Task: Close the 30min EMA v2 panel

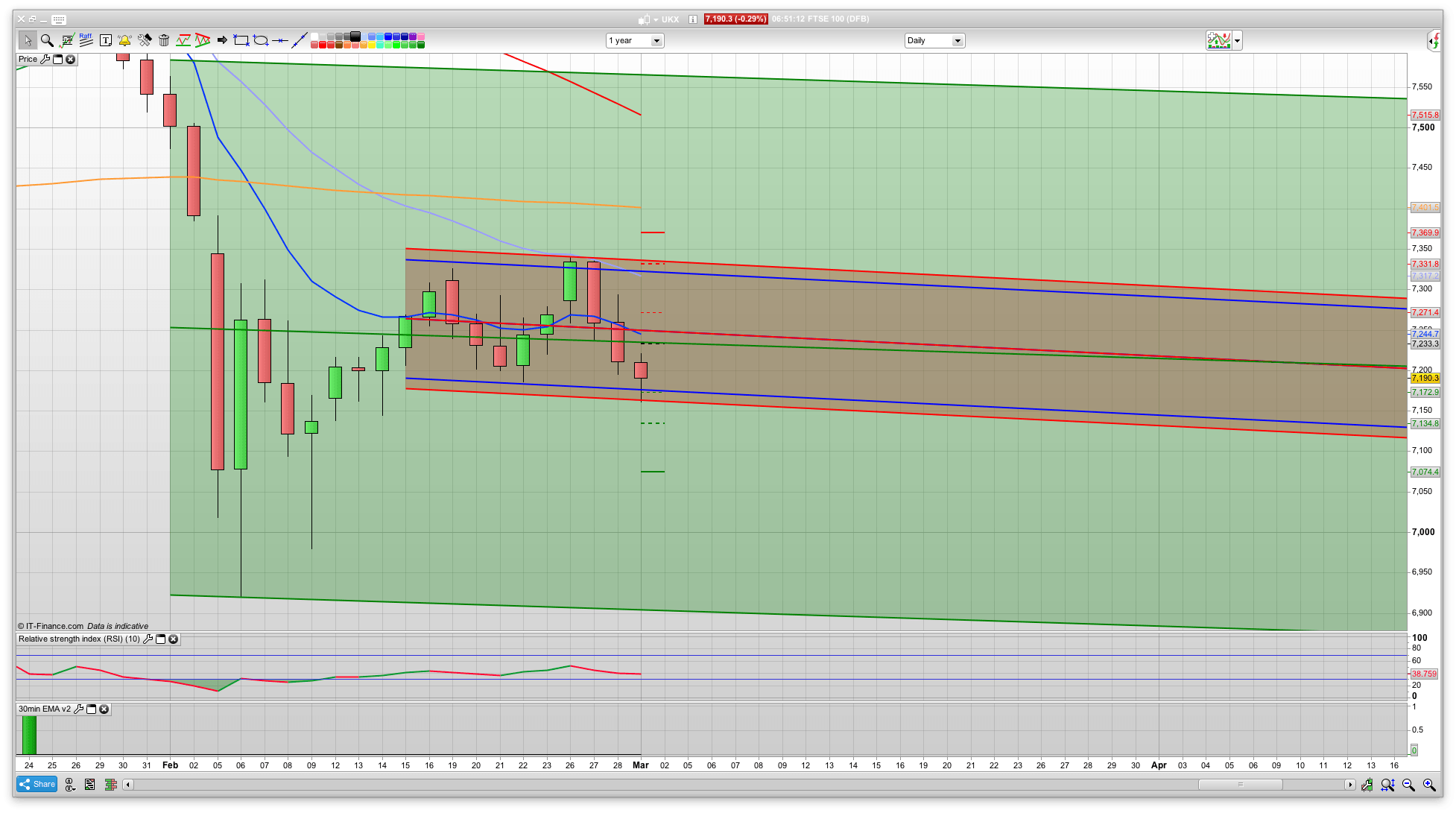Action: tap(104, 709)
